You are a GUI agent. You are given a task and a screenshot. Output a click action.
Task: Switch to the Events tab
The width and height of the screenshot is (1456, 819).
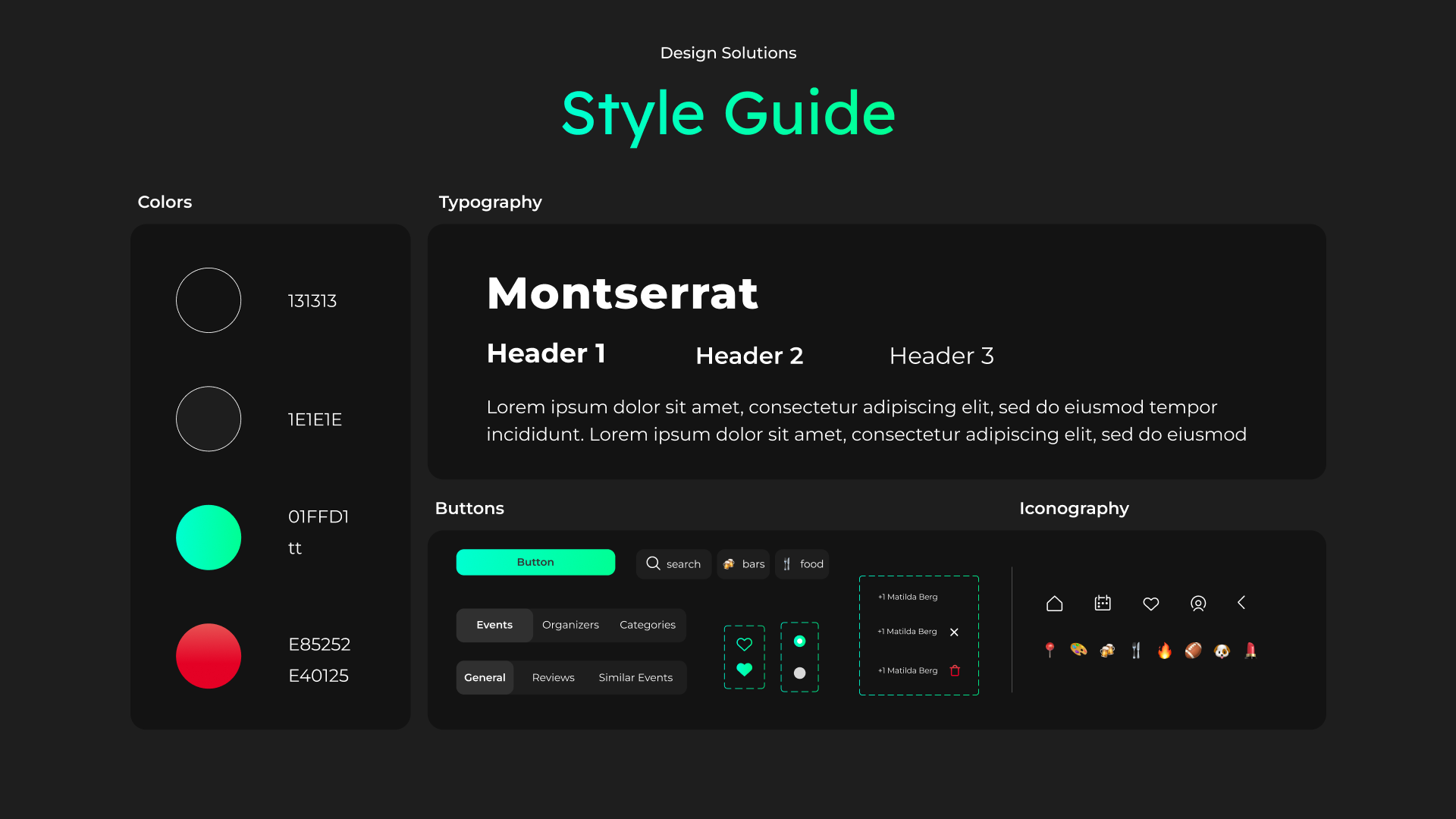pyautogui.click(x=494, y=625)
